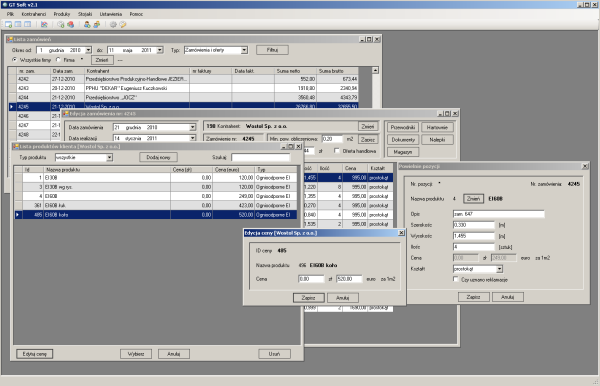Select the Firma radio button

coord(58,60)
